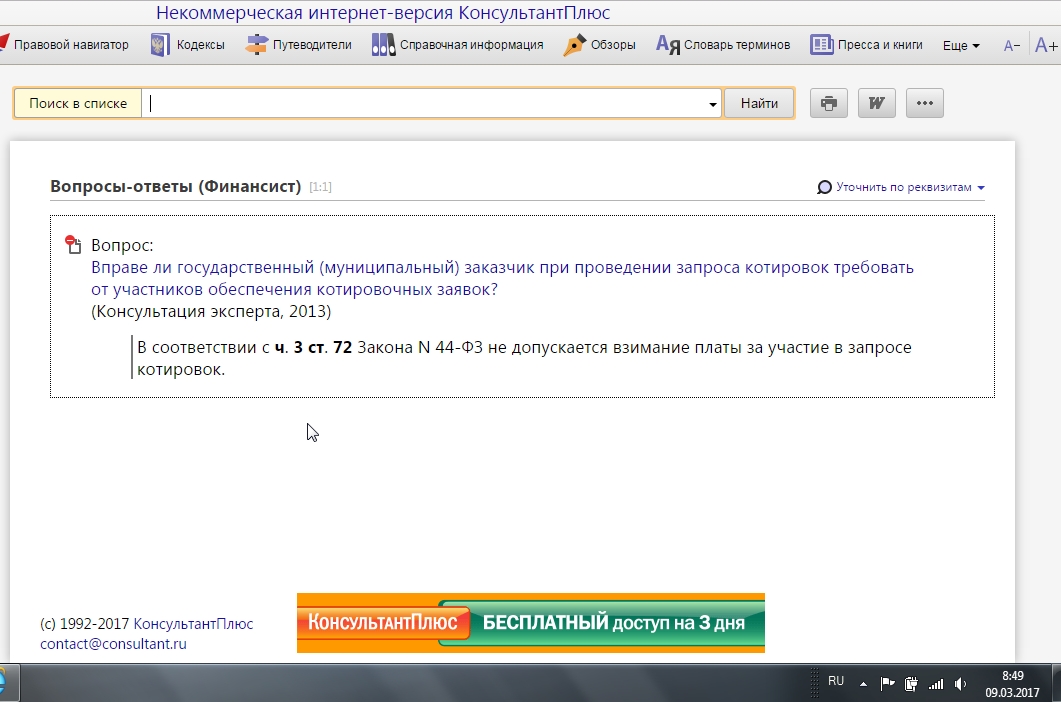Open Пресса и книги section
This screenshot has width=1061, height=702.
click(x=866, y=45)
